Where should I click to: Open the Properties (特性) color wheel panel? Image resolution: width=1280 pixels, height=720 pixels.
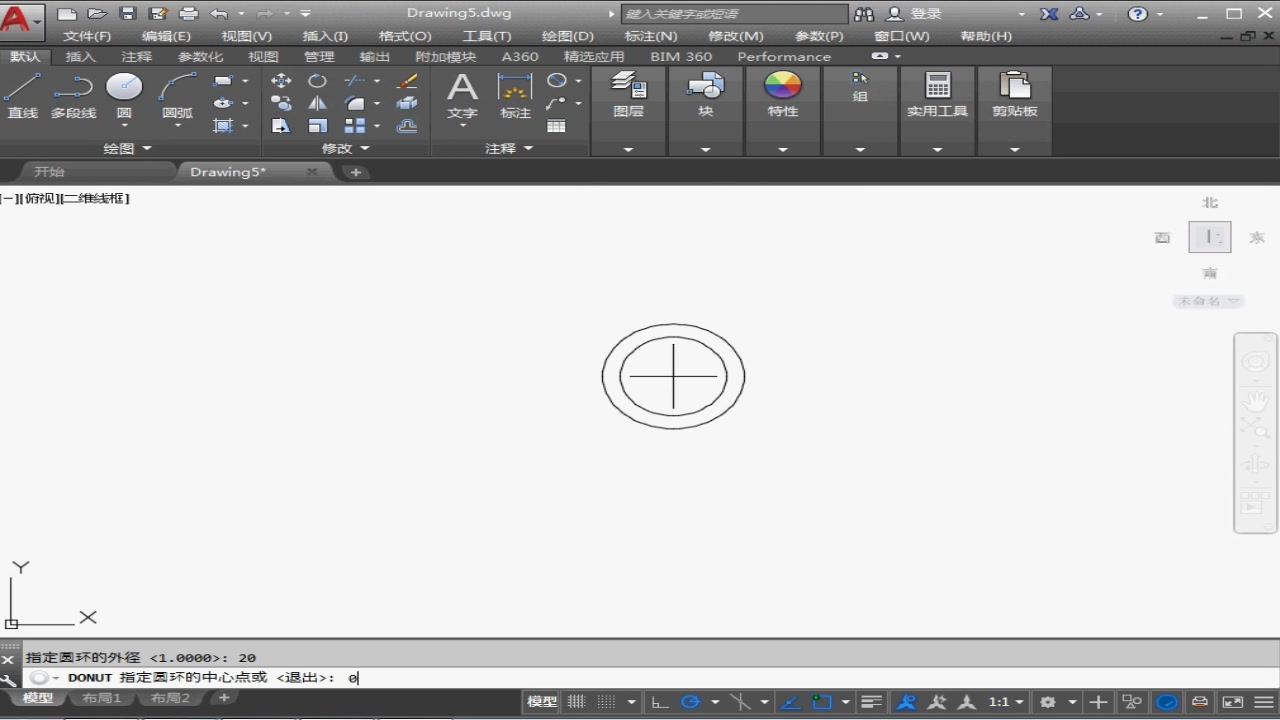coord(783,96)
